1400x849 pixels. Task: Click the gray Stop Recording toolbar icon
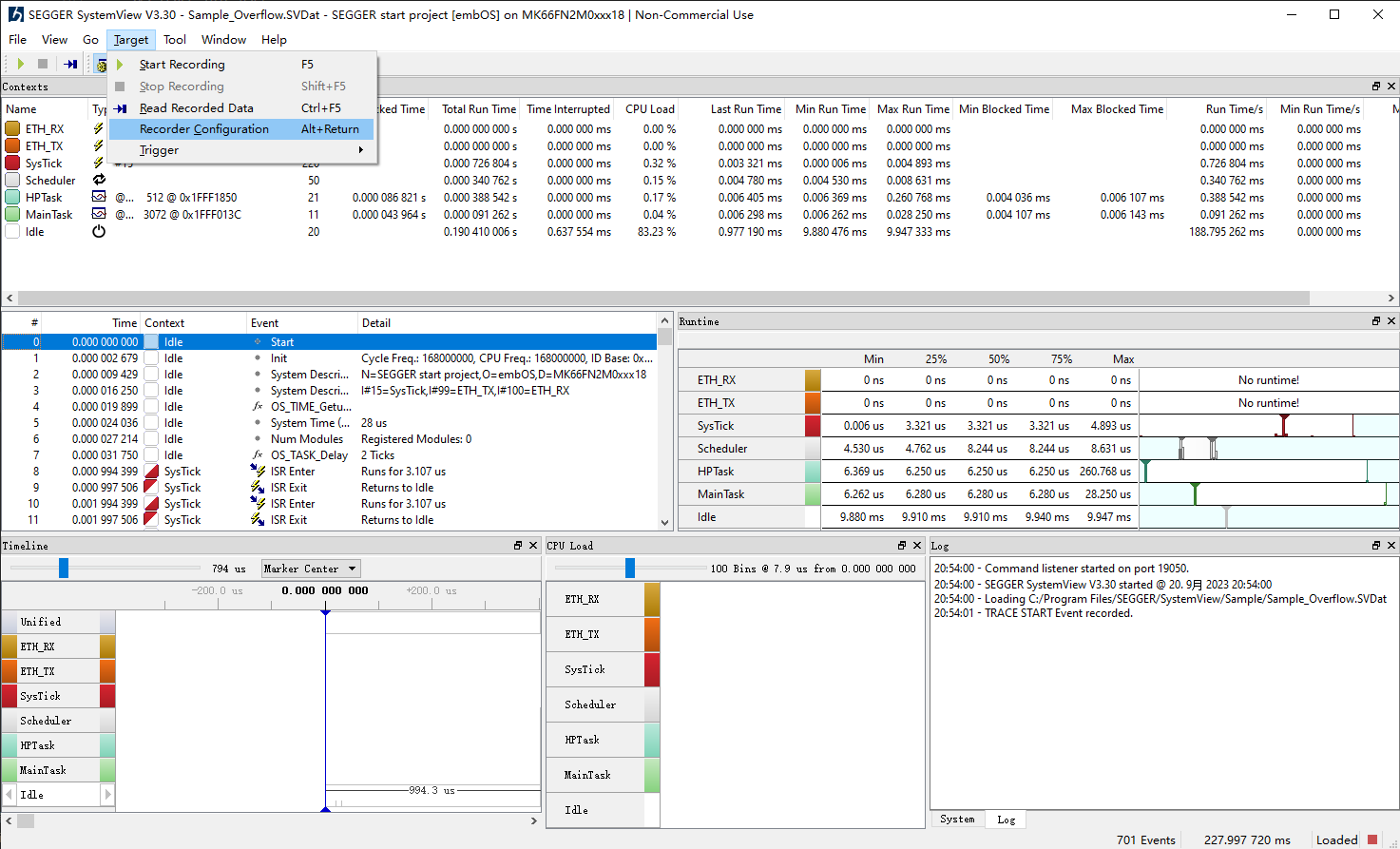43,64
